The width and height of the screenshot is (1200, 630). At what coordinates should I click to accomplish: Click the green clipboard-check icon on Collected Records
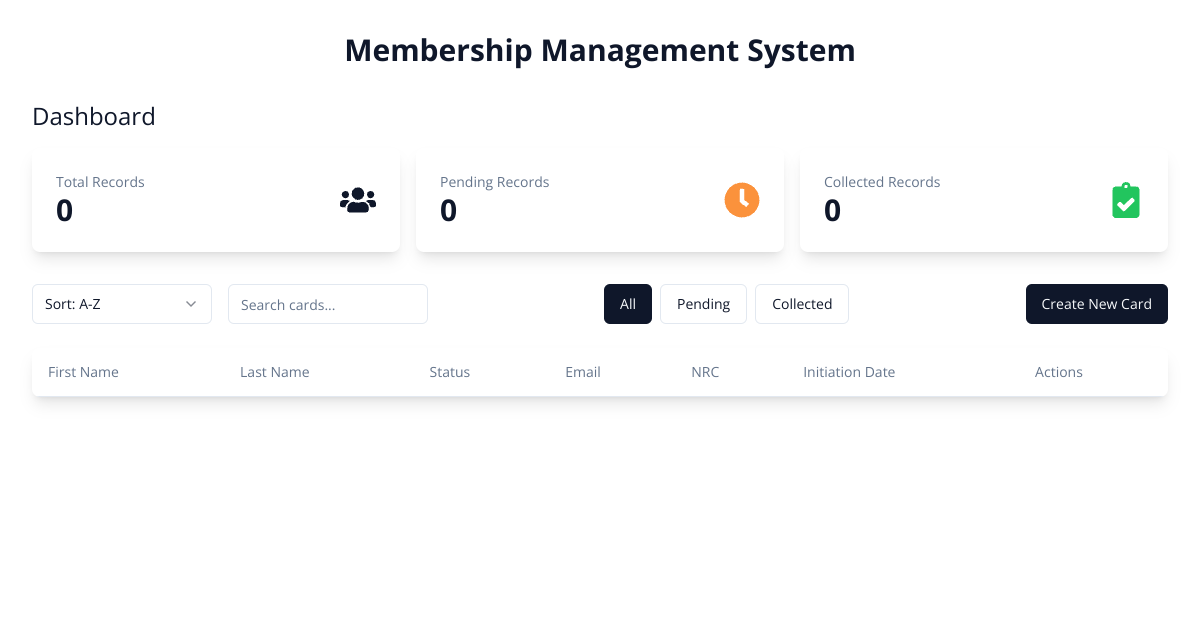(1126, 200)
